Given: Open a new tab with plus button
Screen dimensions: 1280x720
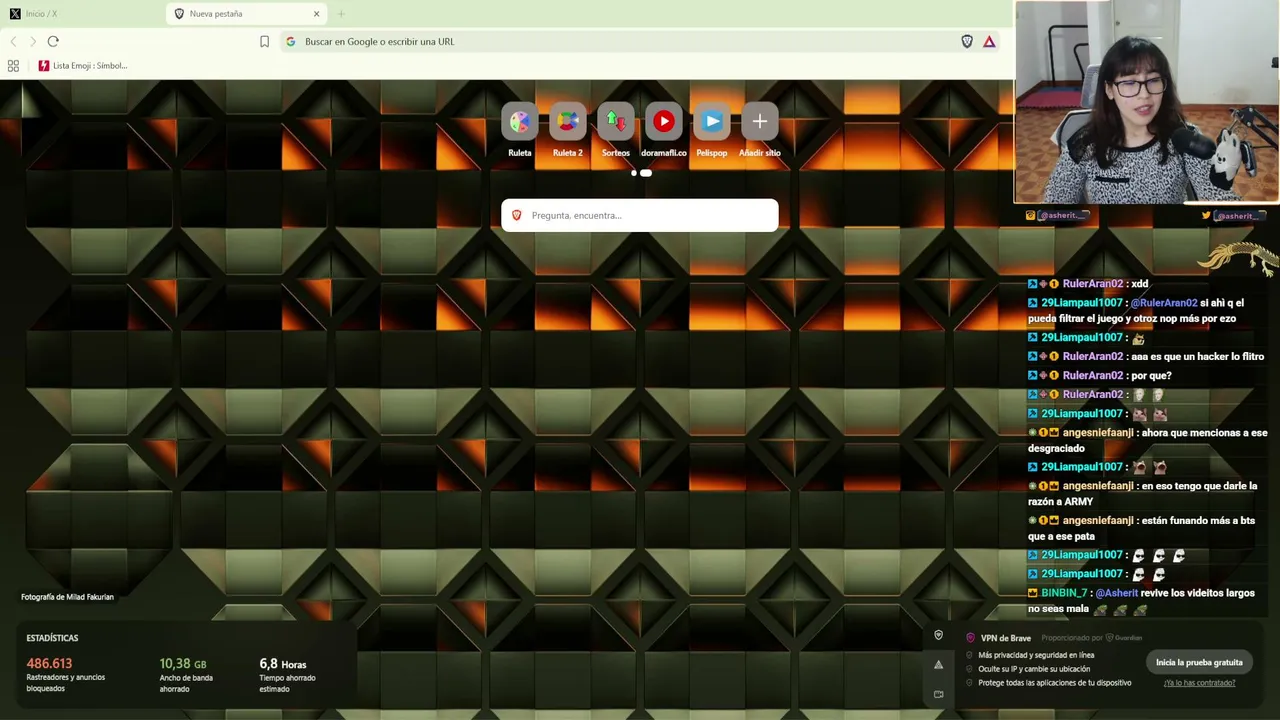Looking at the screenshot, I should (341, 14).
